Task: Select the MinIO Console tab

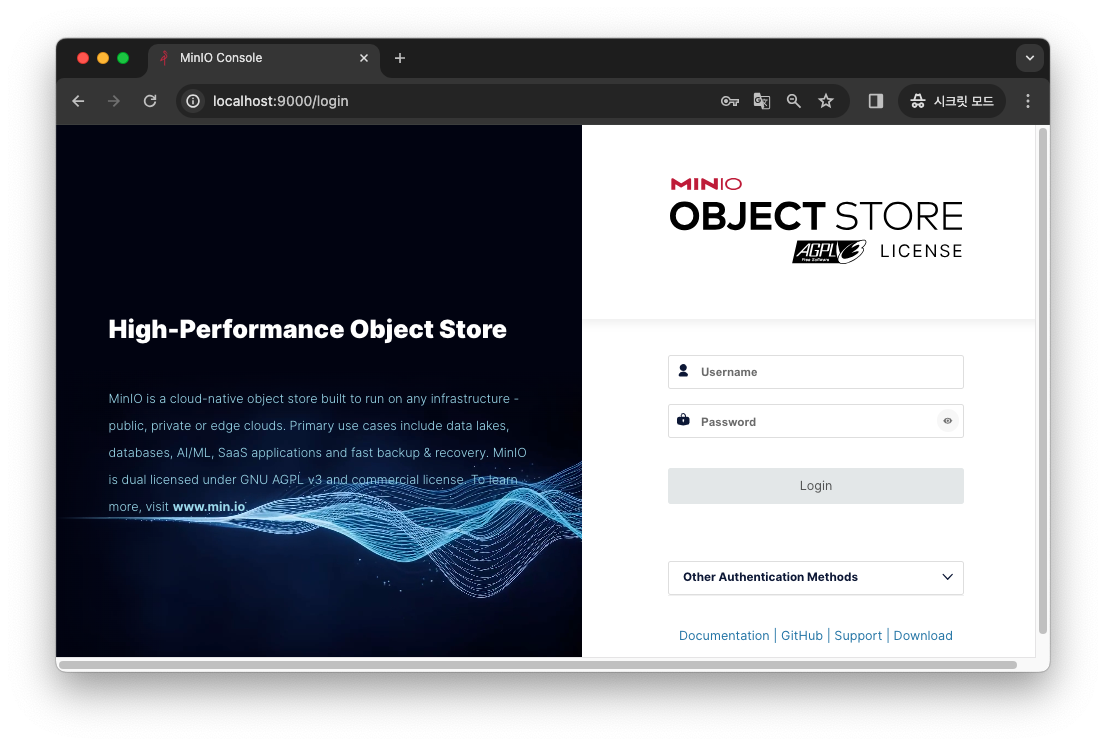Action: pyautogui.click(x=265, y=58)
